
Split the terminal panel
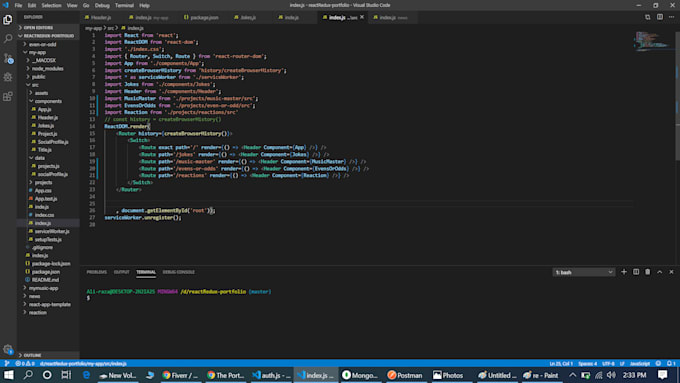[x=636, y=272]
